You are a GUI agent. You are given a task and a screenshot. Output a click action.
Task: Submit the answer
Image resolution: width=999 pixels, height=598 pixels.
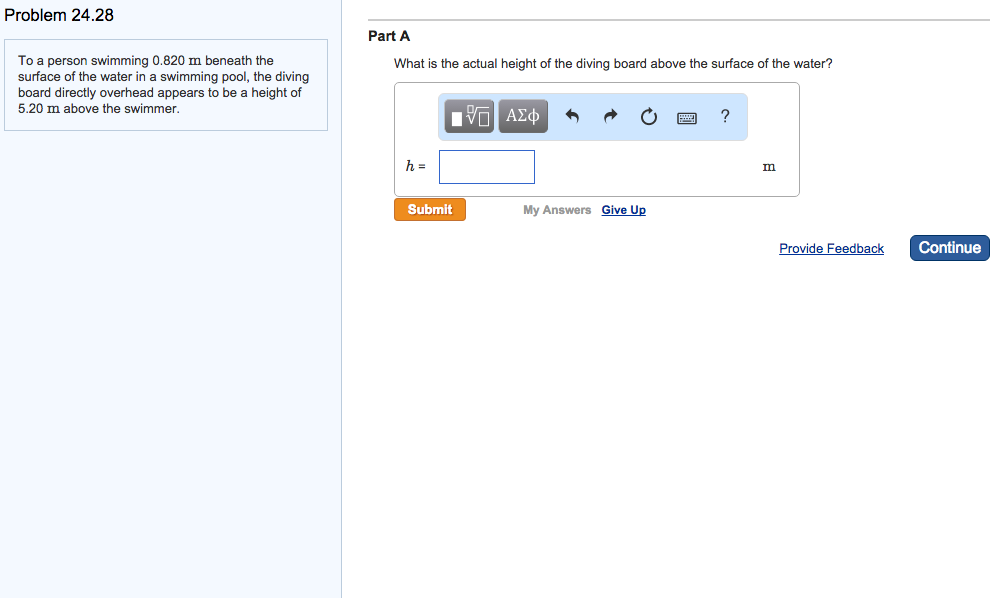(430, 210)
